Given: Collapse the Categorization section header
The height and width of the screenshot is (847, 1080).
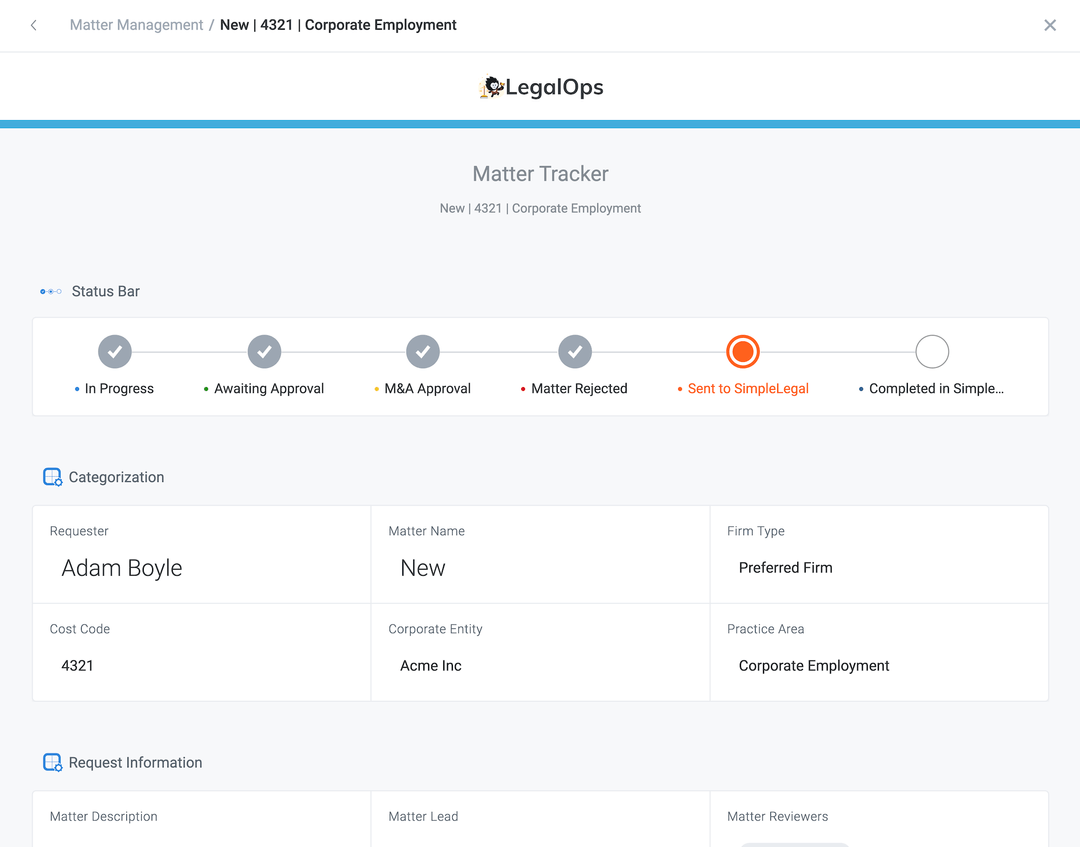Looking at the screenshot, I should coord(116,477).
